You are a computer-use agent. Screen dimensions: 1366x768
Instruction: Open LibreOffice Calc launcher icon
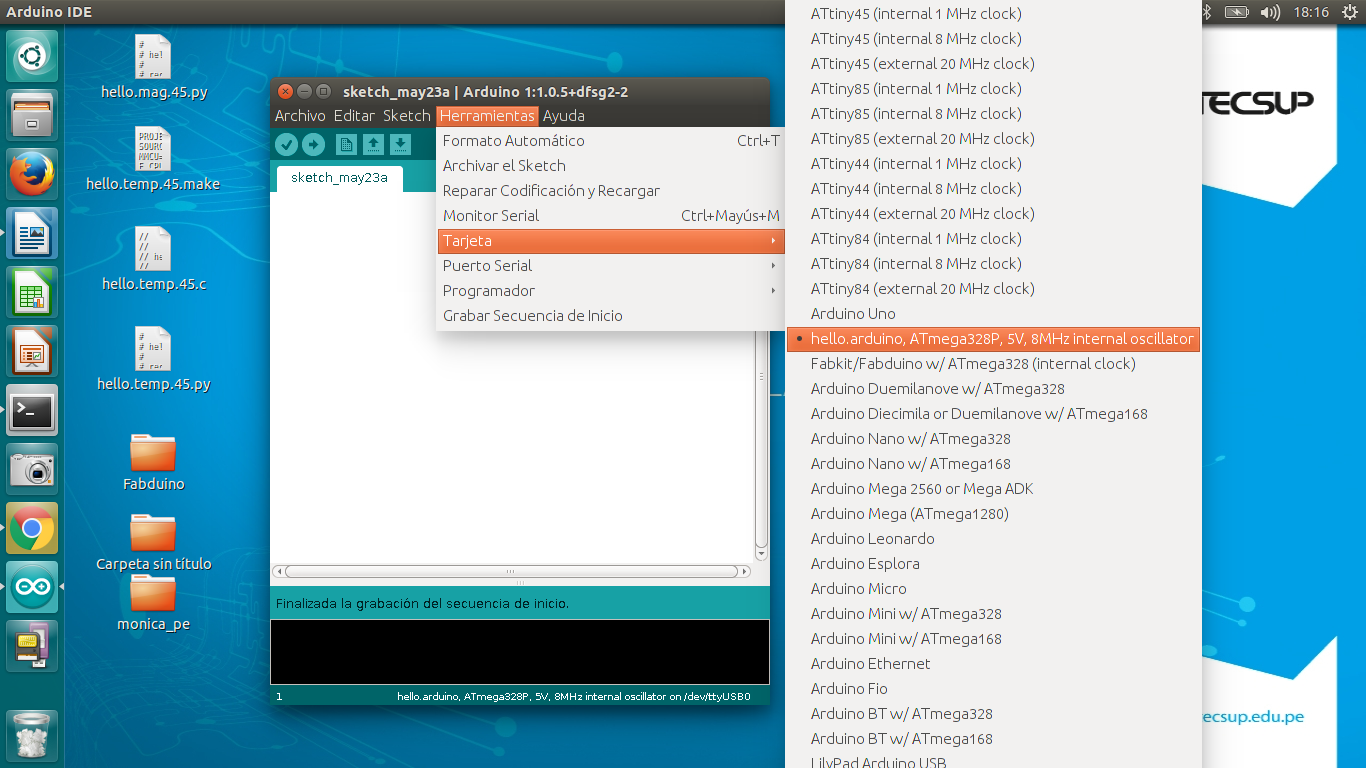click(x=32, y=292)
